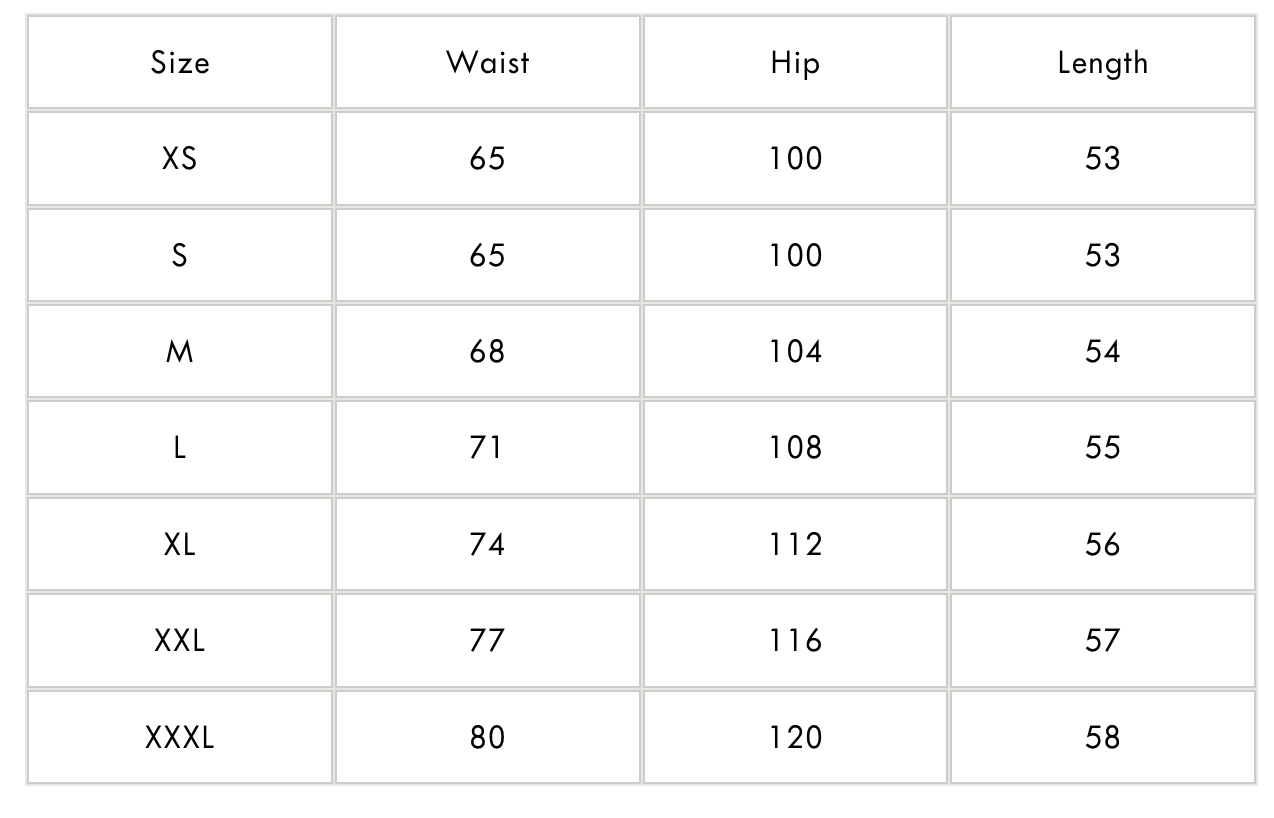Screen dimensions: 1274x818
Task: Select waist value 80 for XXXL
Action: pos(487,737)
